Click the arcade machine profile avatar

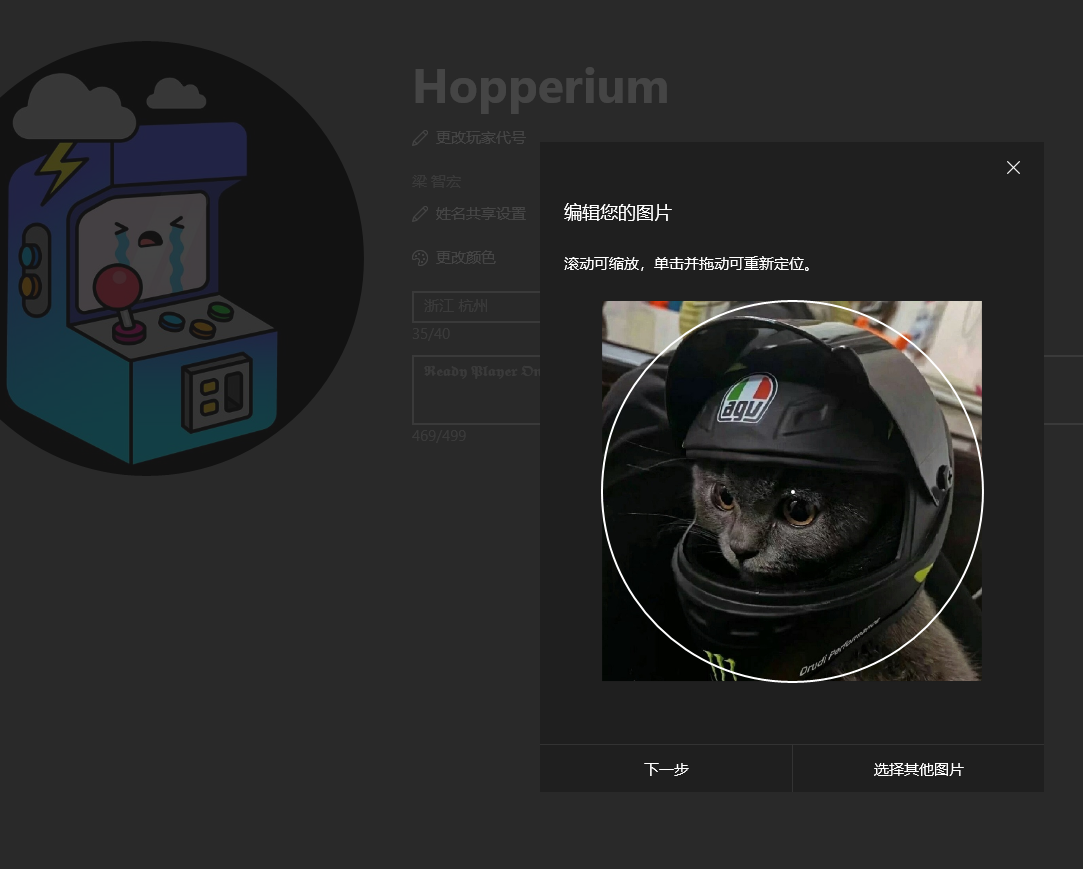146,258
